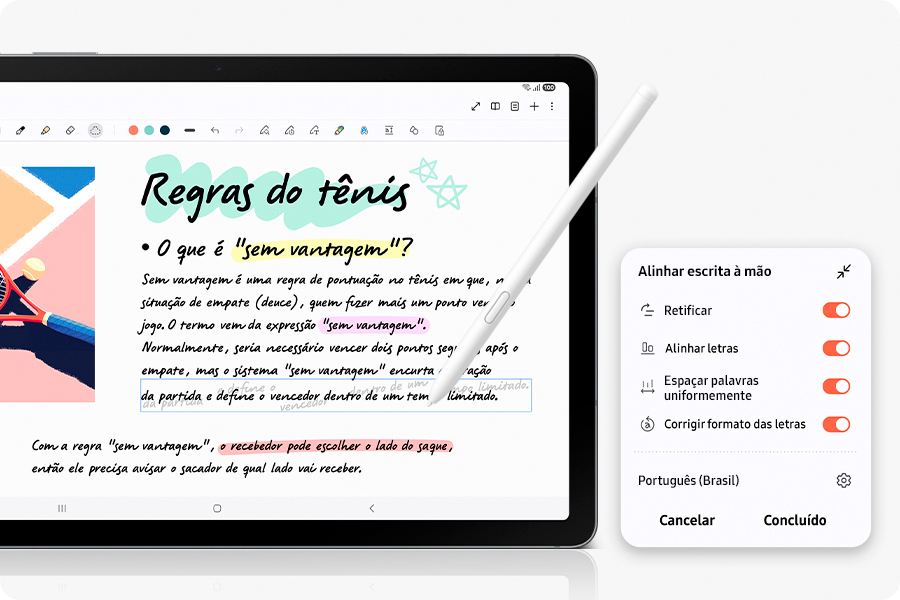
Task: Select the Eraser tool
Action: (68, 129)
